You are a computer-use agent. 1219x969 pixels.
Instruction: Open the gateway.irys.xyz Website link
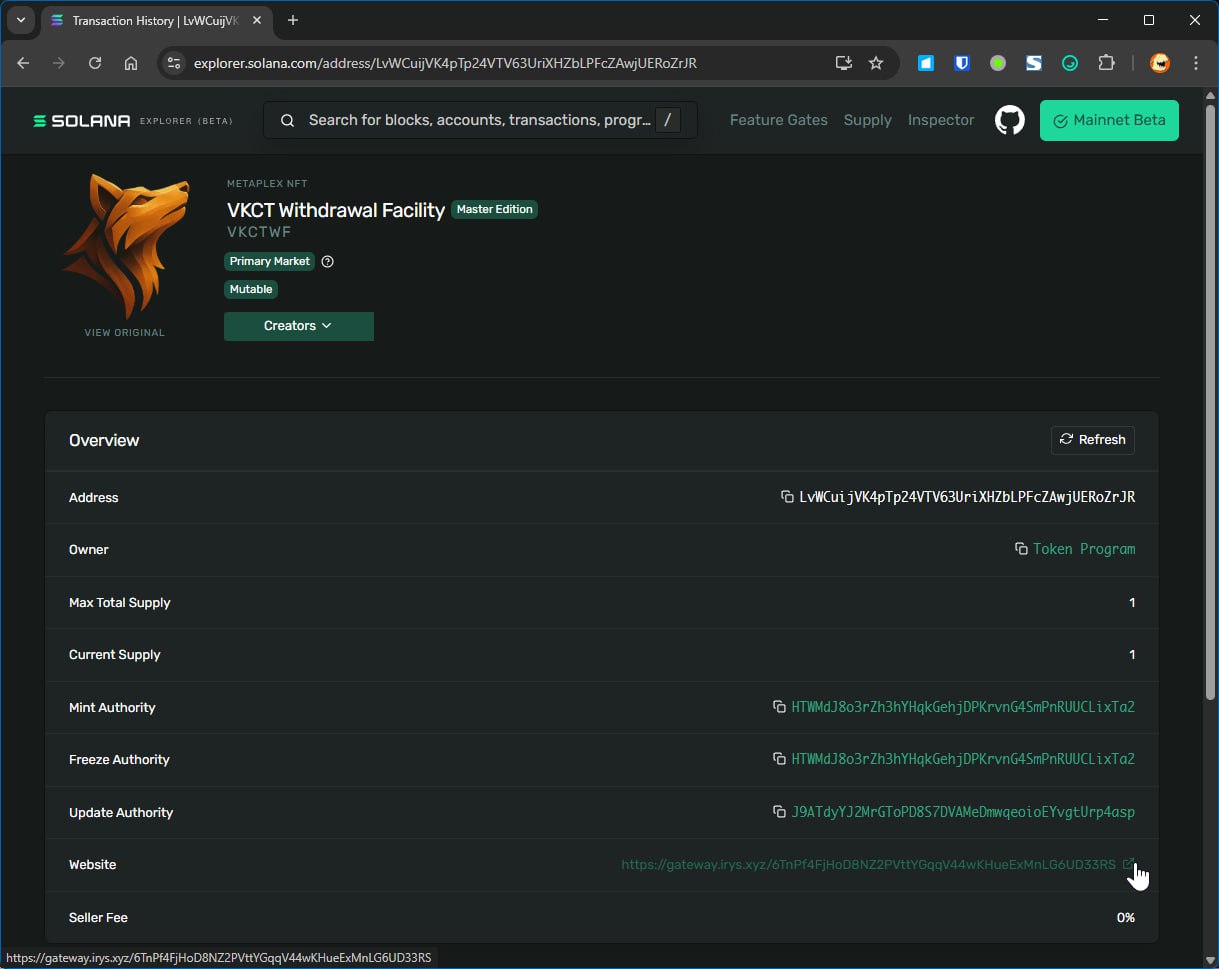[868, 865]
